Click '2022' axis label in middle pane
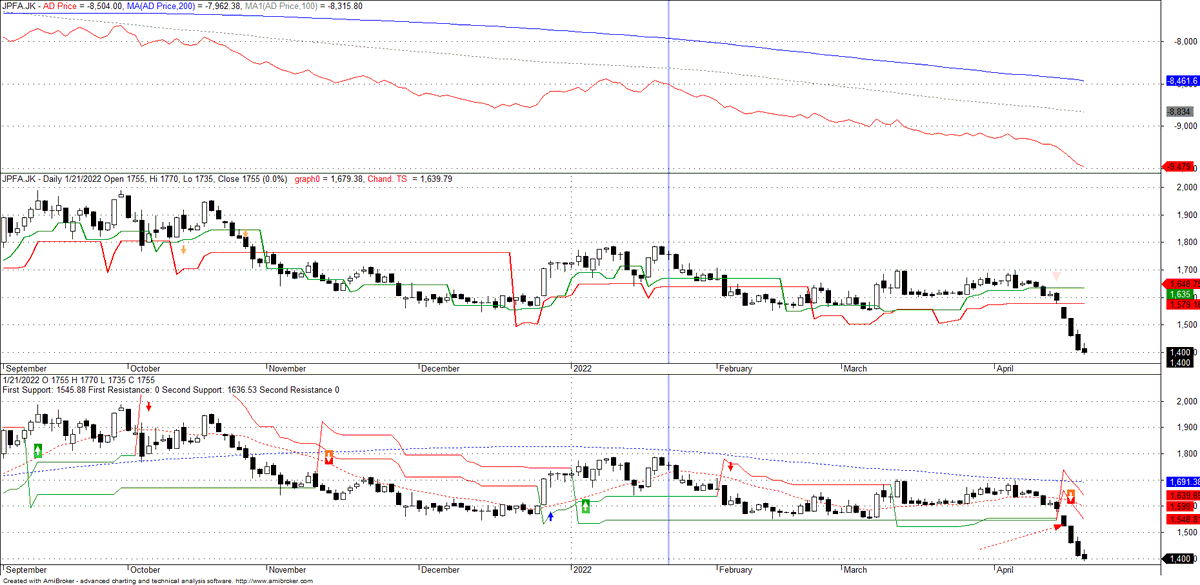The width and height of the screenshot is (1200, 585). click(x=583, y=368)
